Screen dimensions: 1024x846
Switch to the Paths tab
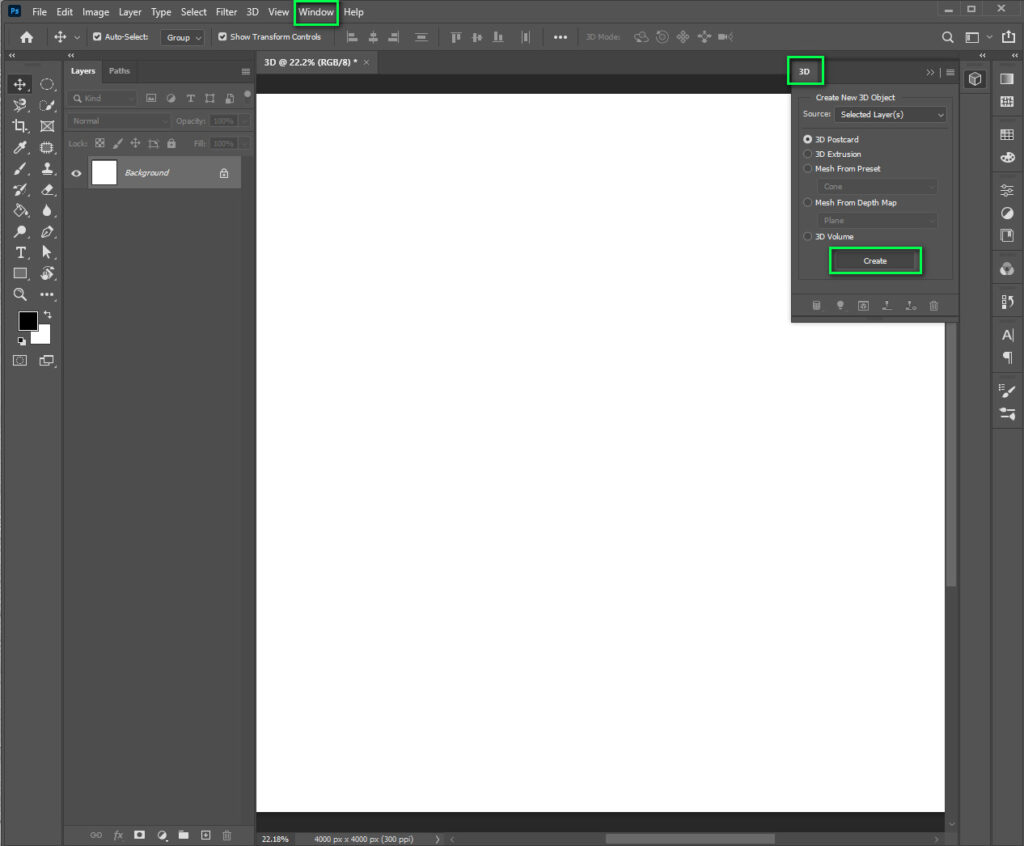pos(119,70)
